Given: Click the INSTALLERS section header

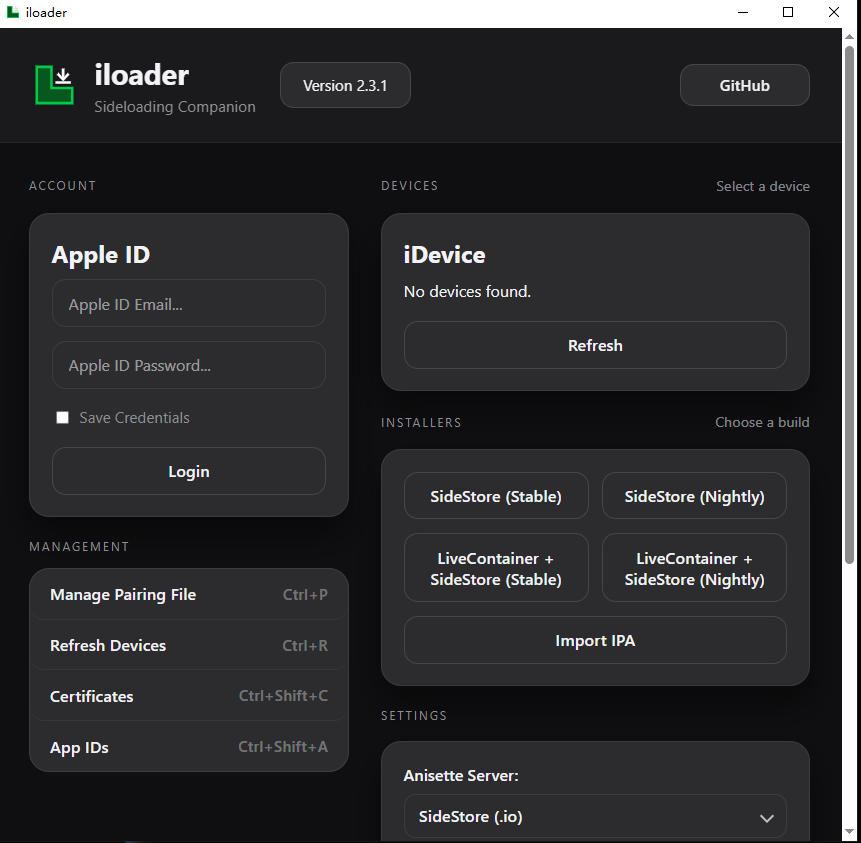Looking at the screenshot, I should [421, 422].
